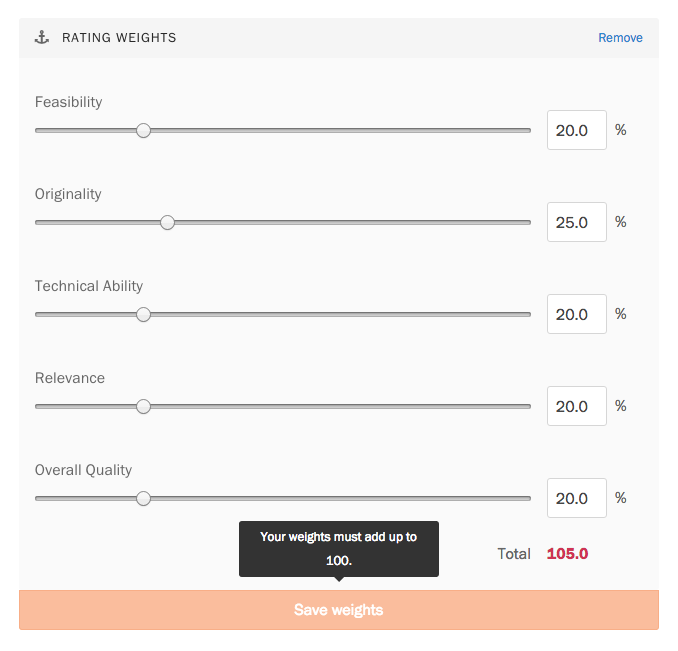Click the Technical Ability label text
This screenshot has height=651, width=678.
pos(89,286)
